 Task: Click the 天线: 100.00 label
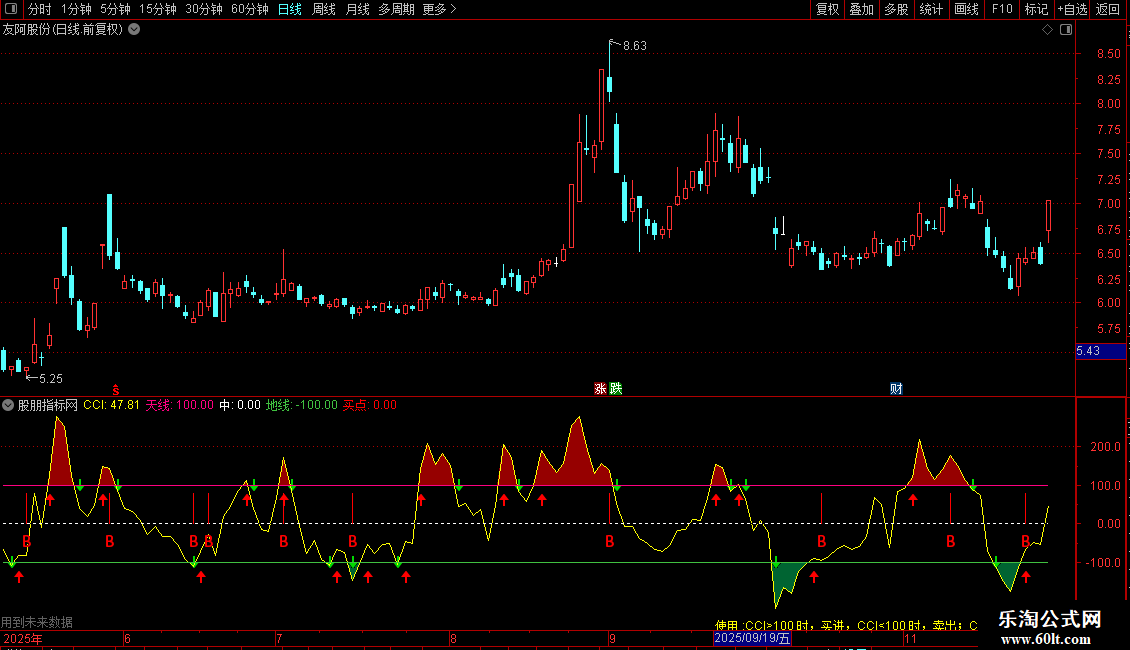(x=179, y=405)
